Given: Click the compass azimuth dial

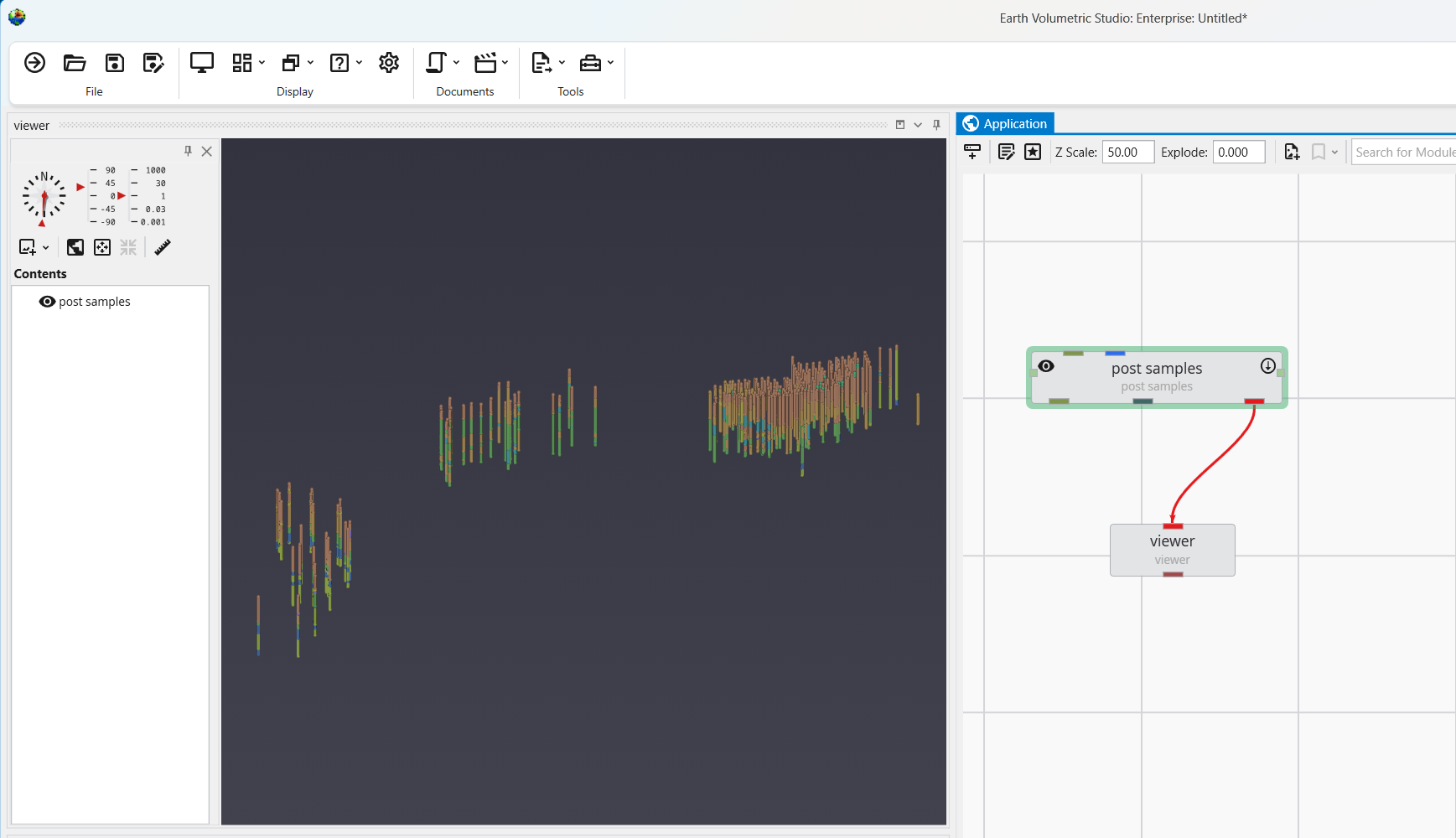Looking at the screenshot, I should [44, 196].
